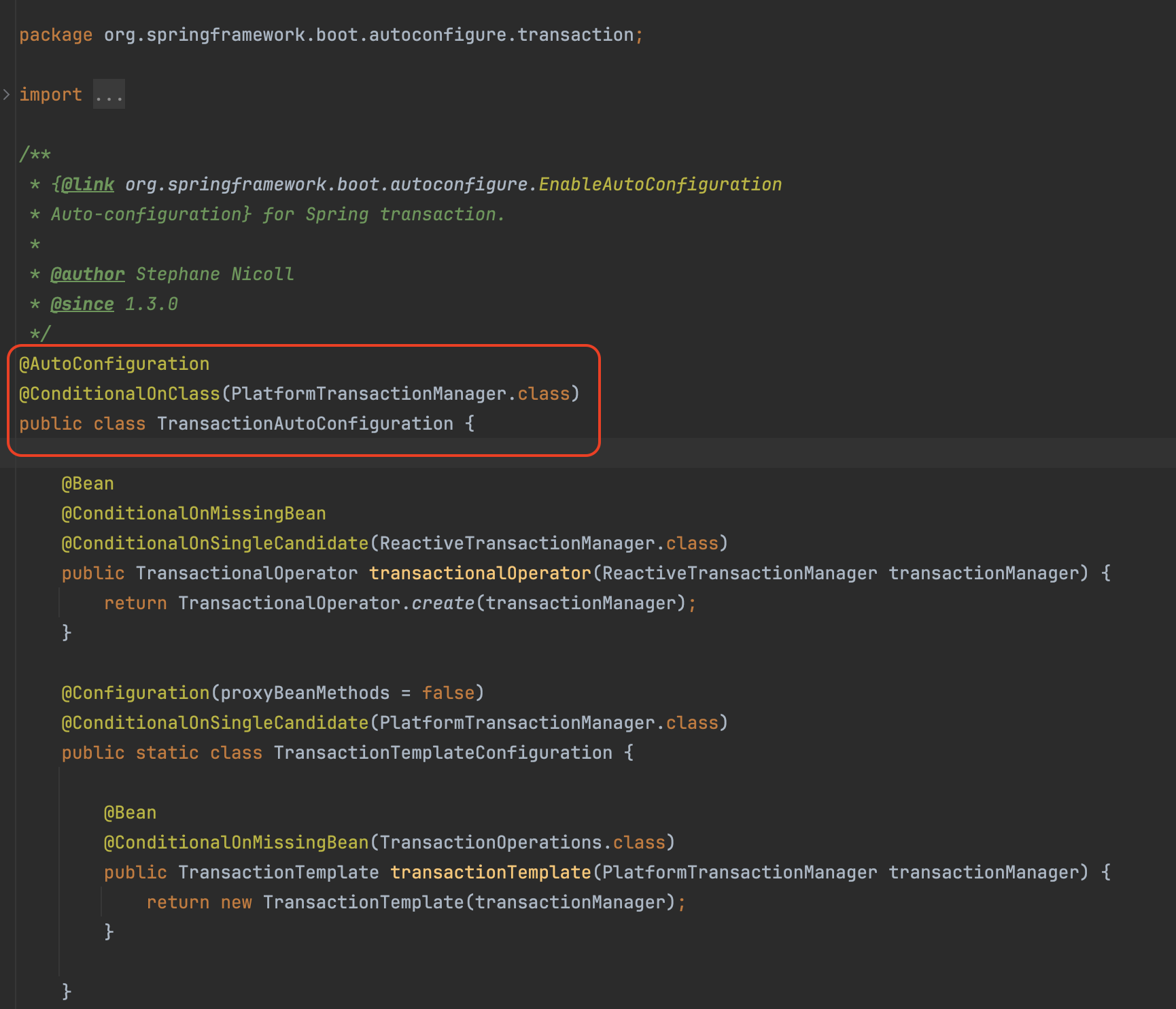The height and width of the screenshot is (1009, 1176).
Task: Click TransactionTemplateConfiguration class name
Action: pos(443,753)
